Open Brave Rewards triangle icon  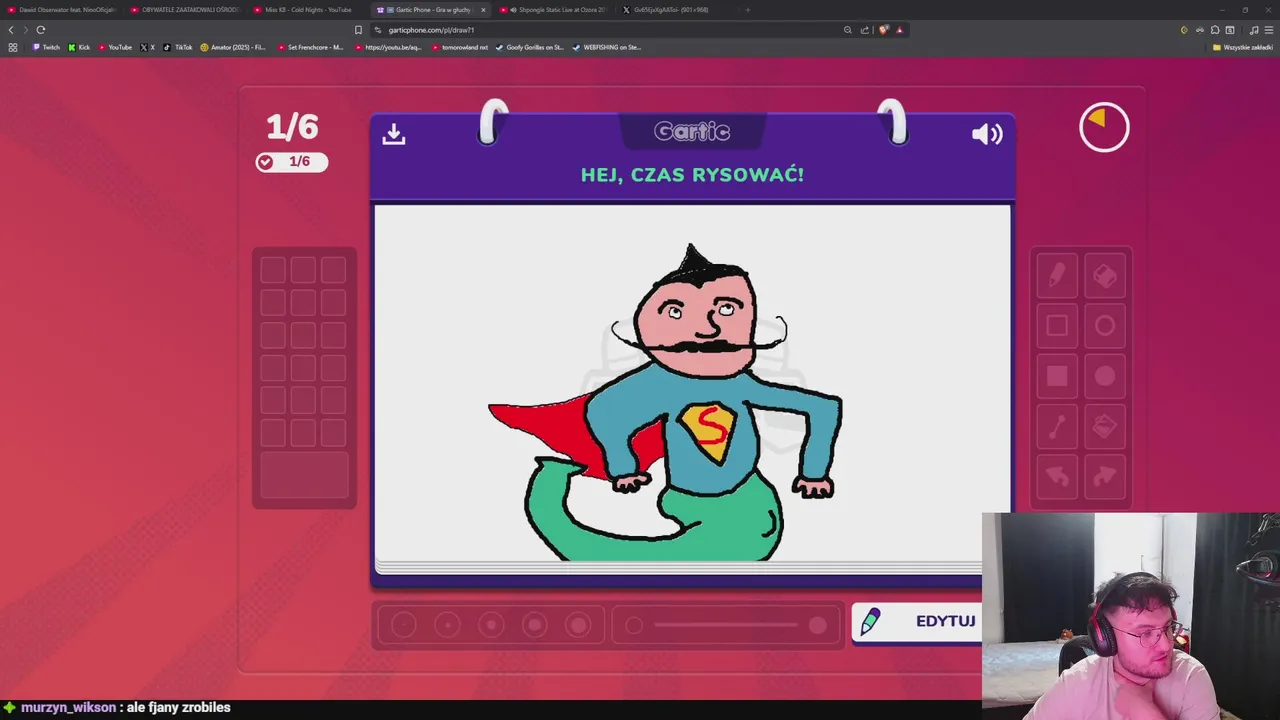(899, 30)
